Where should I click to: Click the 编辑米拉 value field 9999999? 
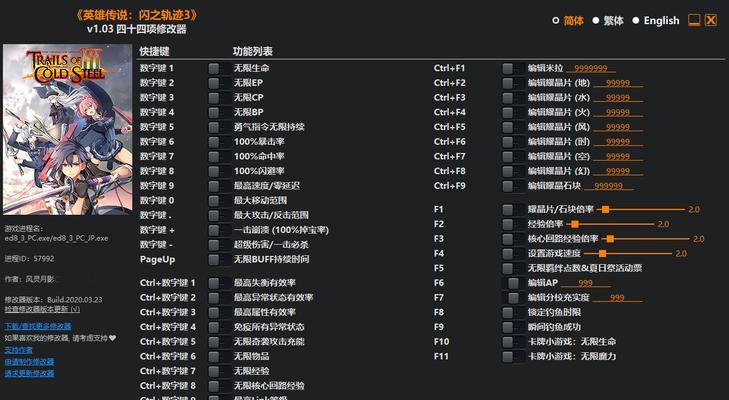pyautogui.click(x=590, y=68)
